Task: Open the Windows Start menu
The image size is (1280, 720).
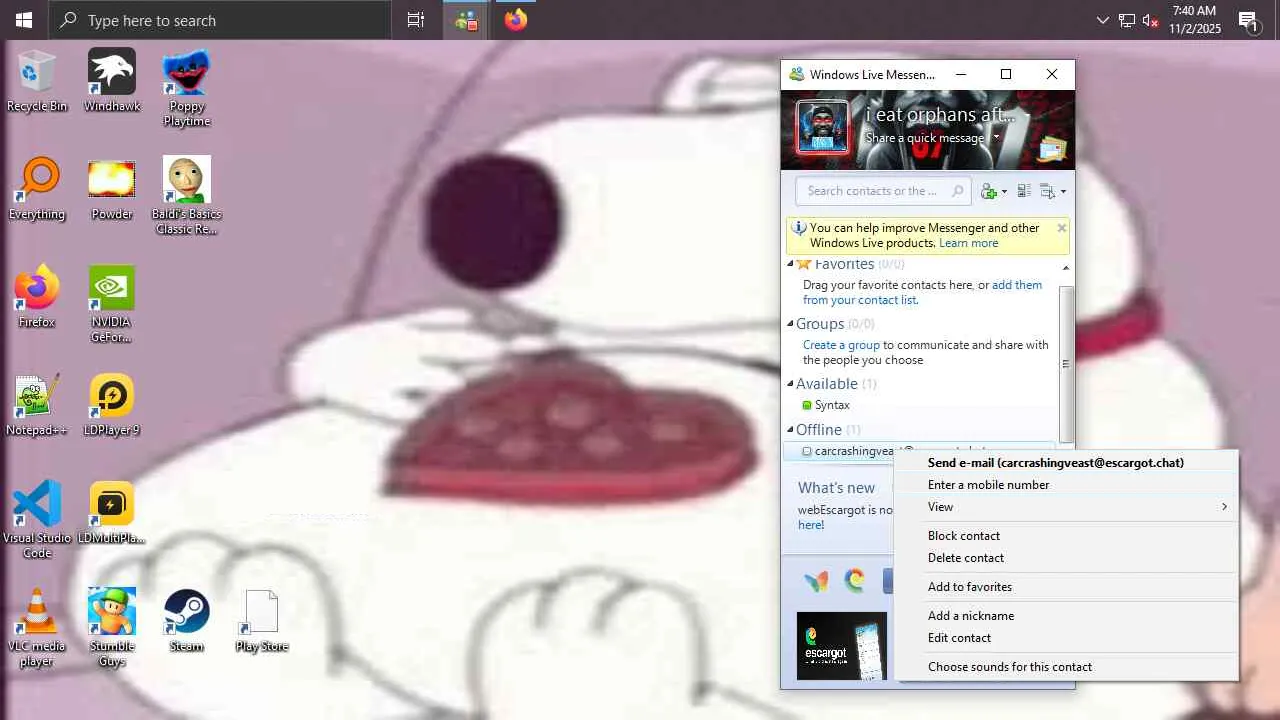Action: point(24,20)
